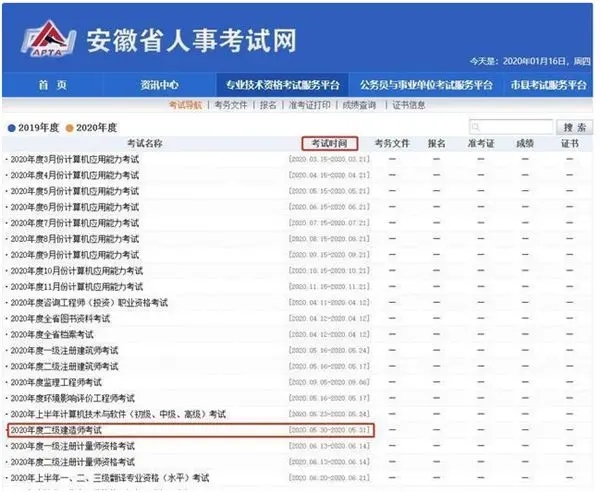Open 2020年度全省图书资料考试 link

(x=60, y=319)
